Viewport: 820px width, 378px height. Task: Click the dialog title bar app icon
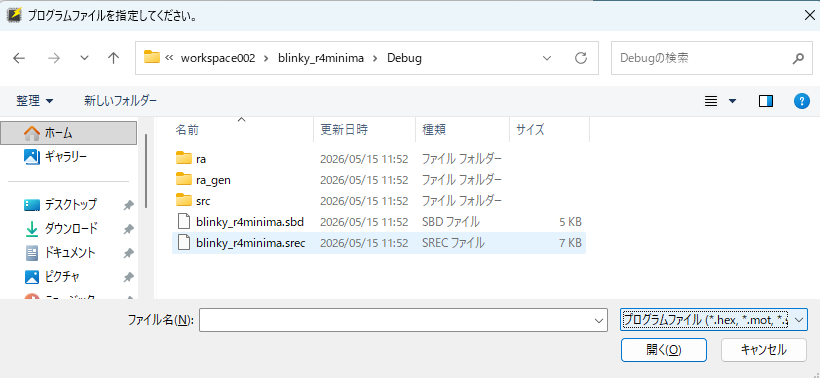[x=14, y=15]
